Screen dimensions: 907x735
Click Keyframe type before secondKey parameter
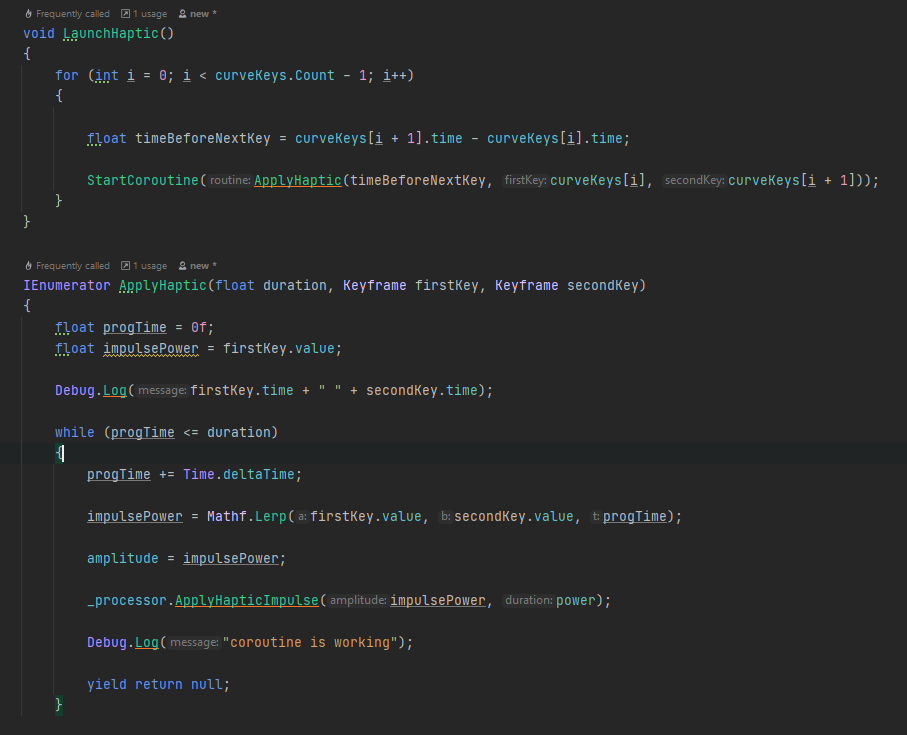526,286
